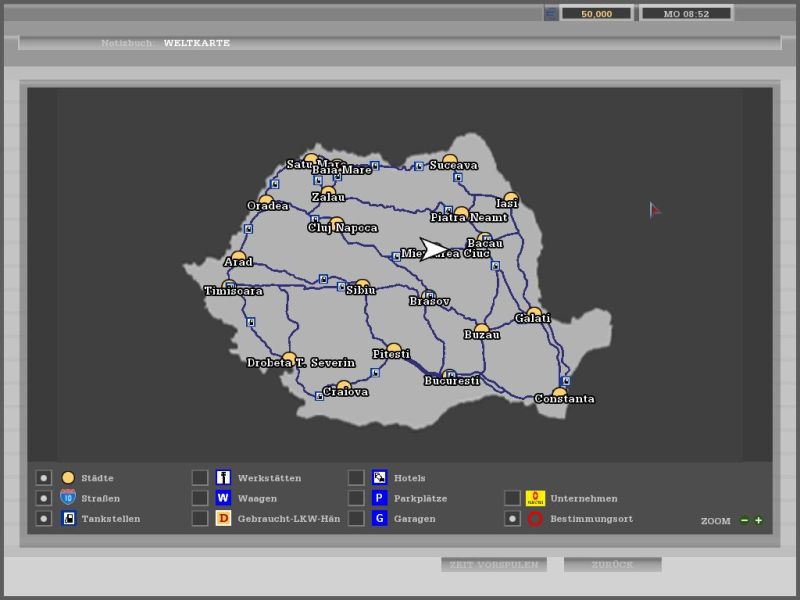Zoom in with the plus button
This screenshot has width=800, height=600.
759,520
